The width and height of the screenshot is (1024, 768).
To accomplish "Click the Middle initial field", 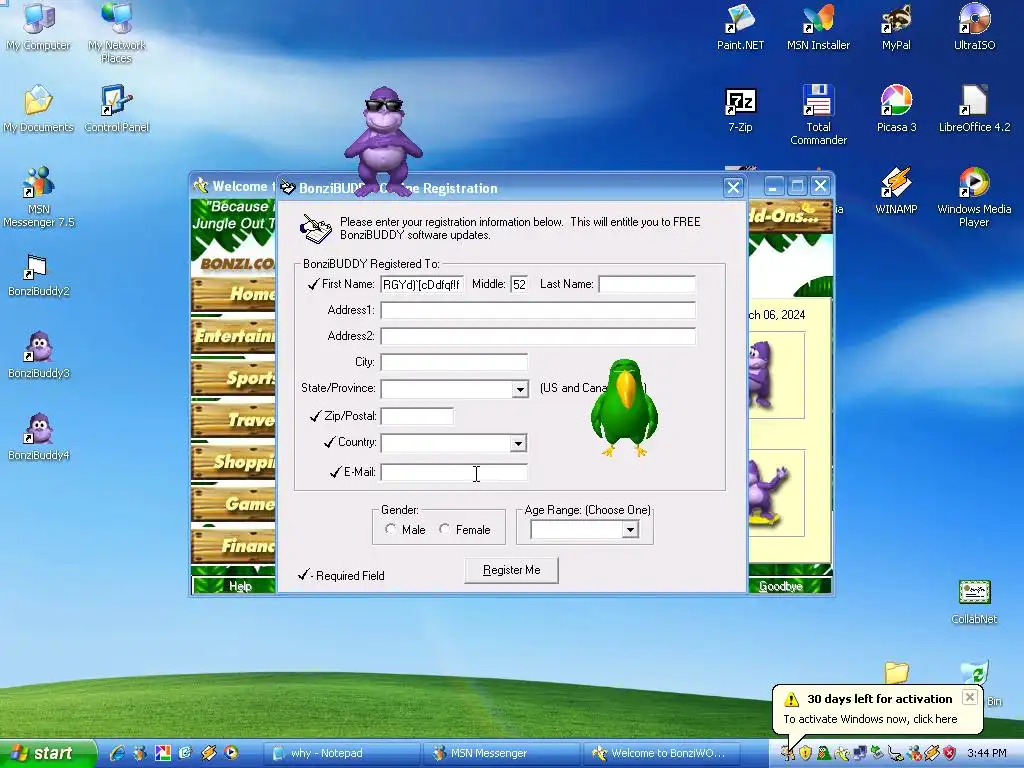I will pos(520,285).
